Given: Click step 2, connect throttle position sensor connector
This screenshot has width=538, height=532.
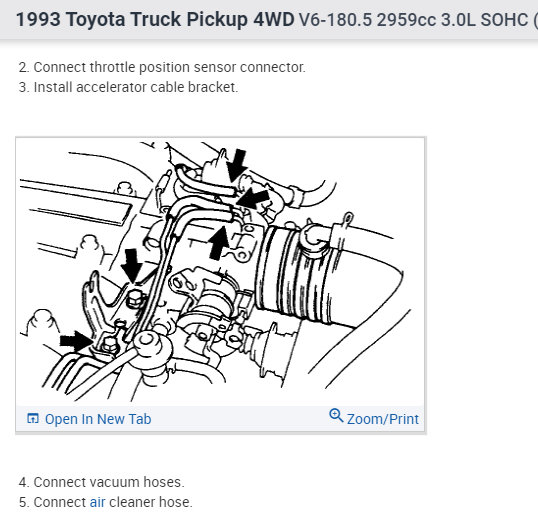Looking at the screenshot, I should pos(162,67).
